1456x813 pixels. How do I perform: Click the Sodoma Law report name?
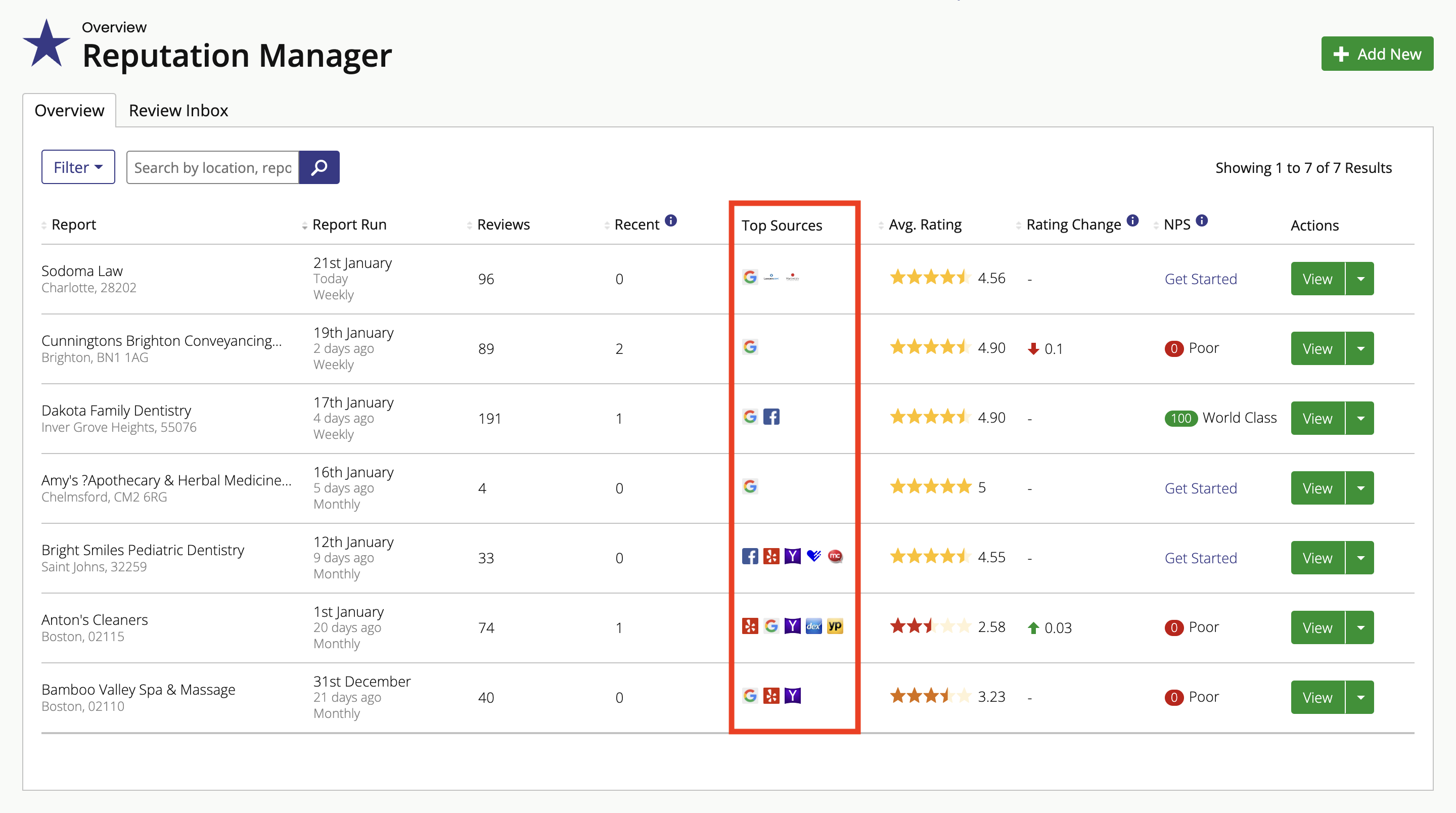pos(82,271)
